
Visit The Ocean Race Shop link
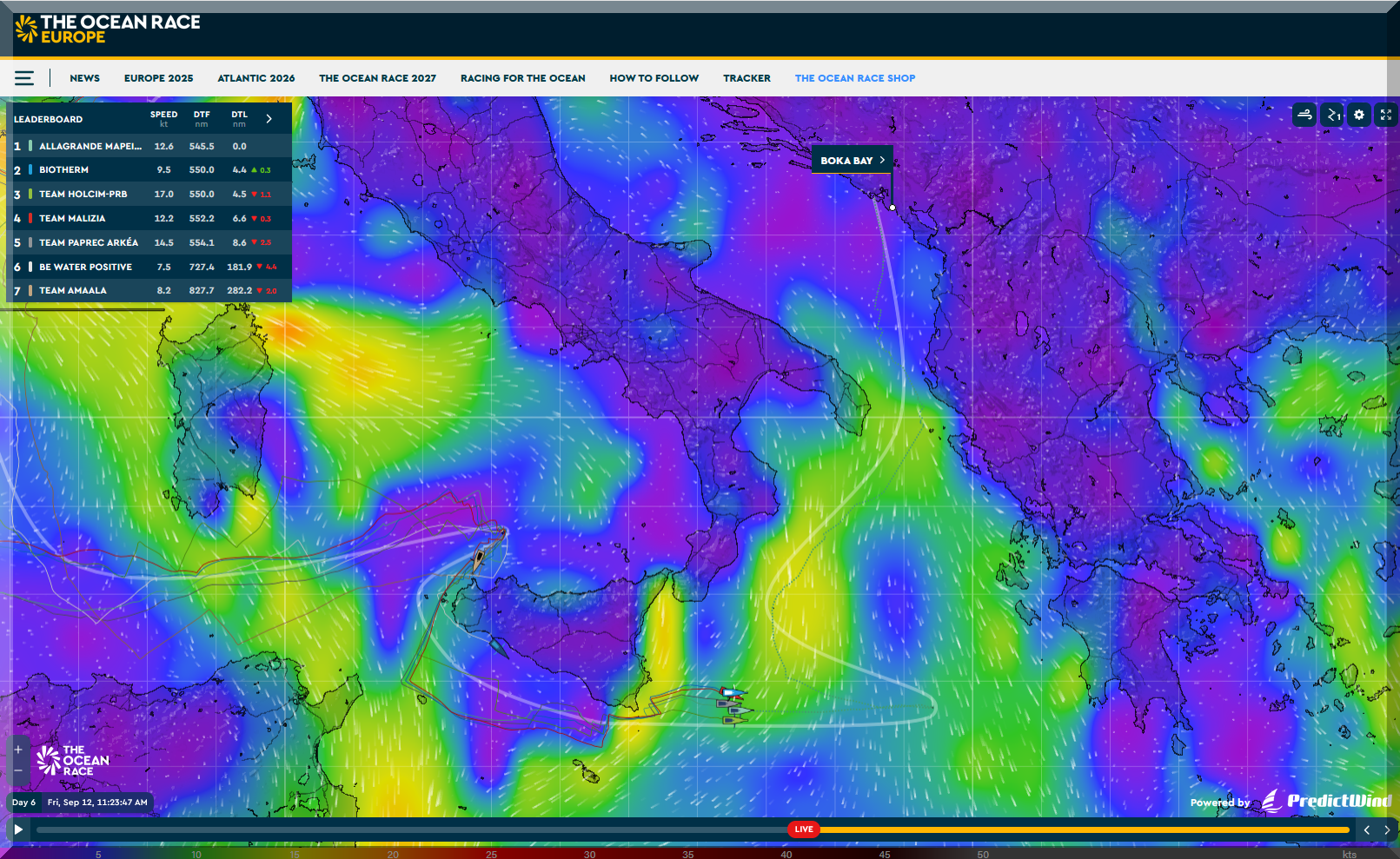[x=854, y=78]
